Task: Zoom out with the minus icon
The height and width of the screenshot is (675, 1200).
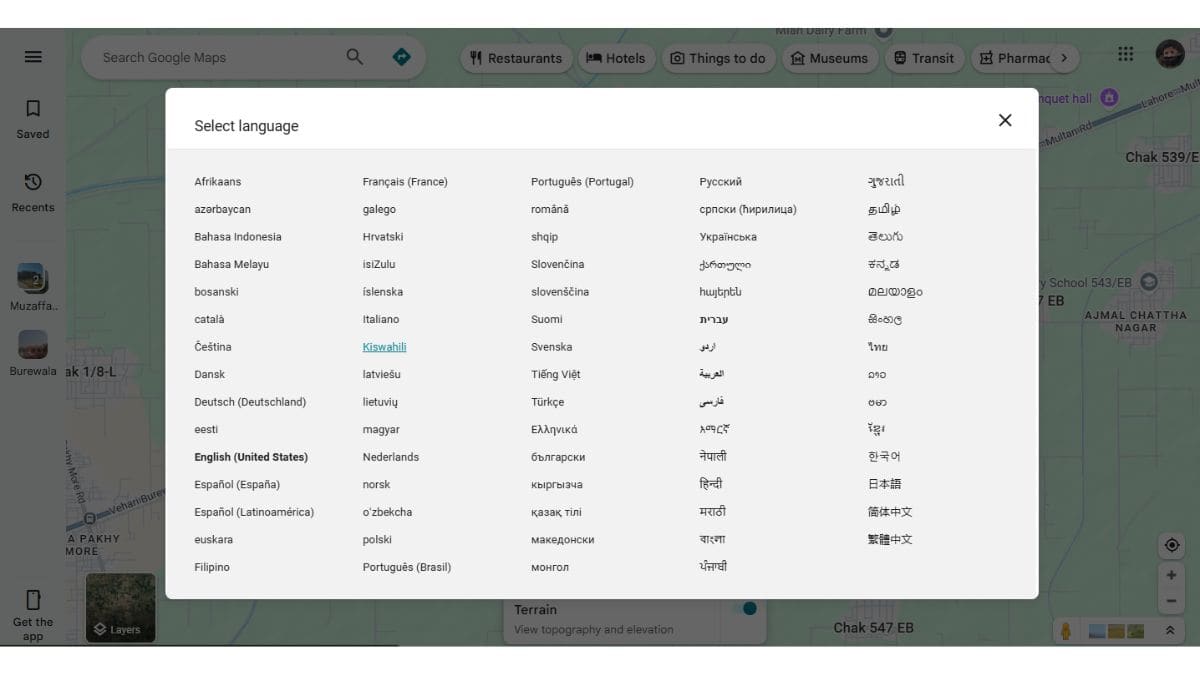Action: [x=1171, y=601]
